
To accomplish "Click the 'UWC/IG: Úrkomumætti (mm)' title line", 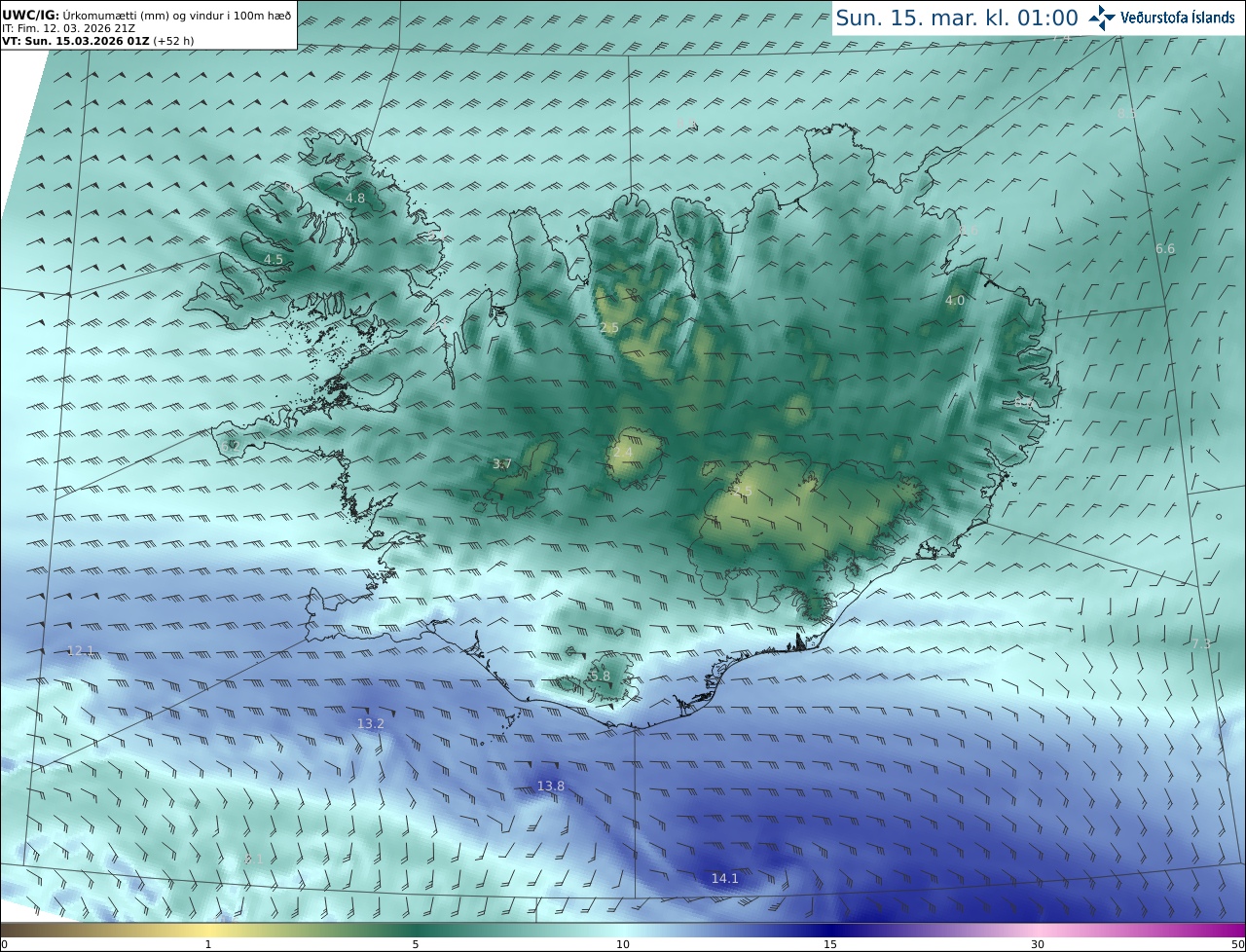I will coord(146,16).
